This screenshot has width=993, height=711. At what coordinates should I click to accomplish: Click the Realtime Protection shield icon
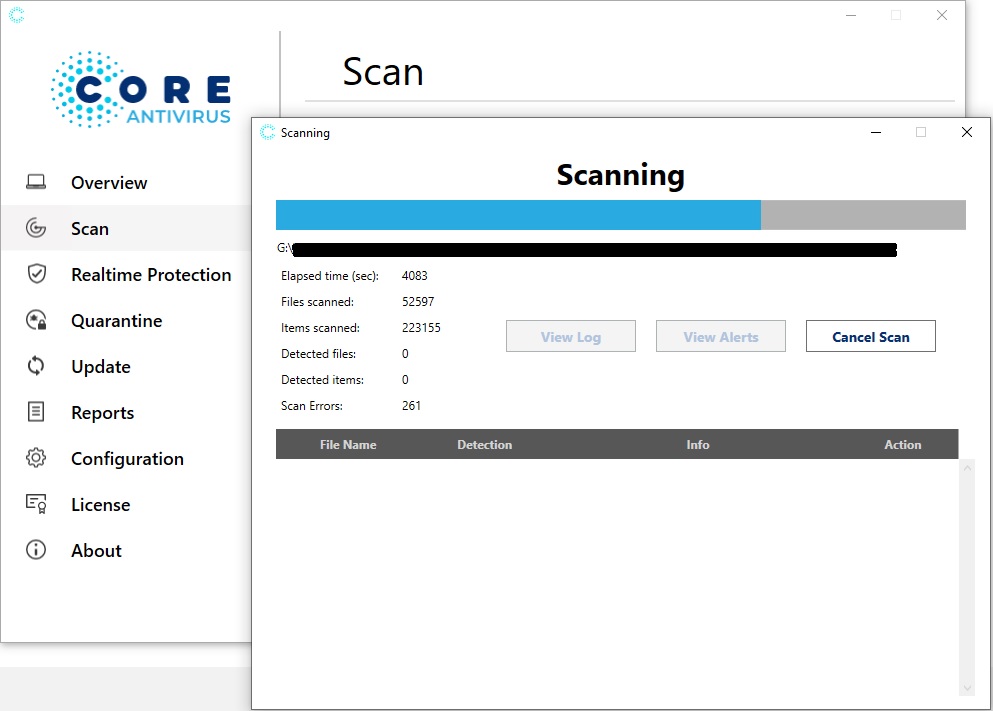point(36,274)
